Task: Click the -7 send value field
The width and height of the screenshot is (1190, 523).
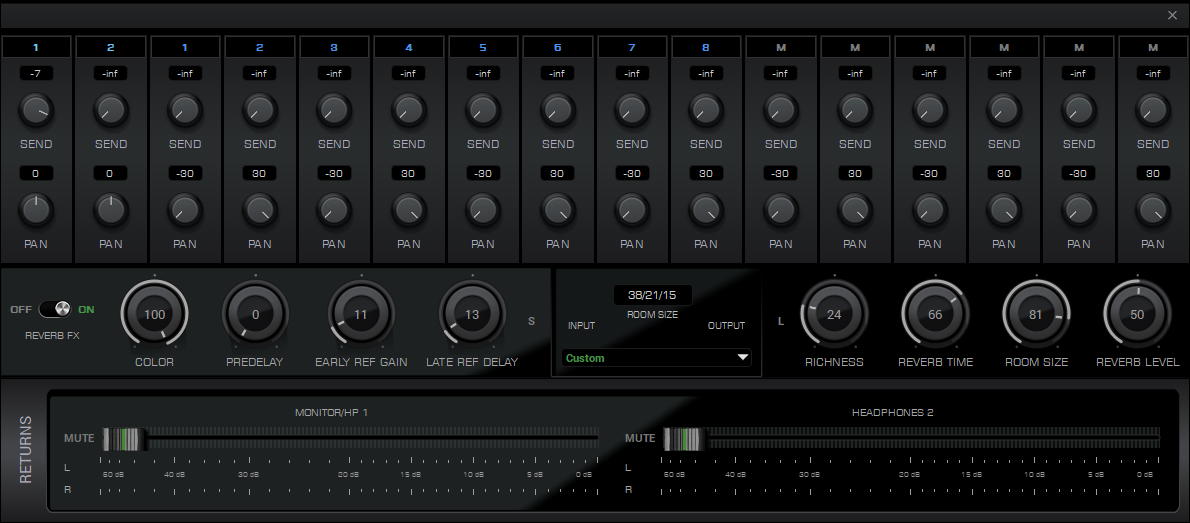Action: point(36,74)
